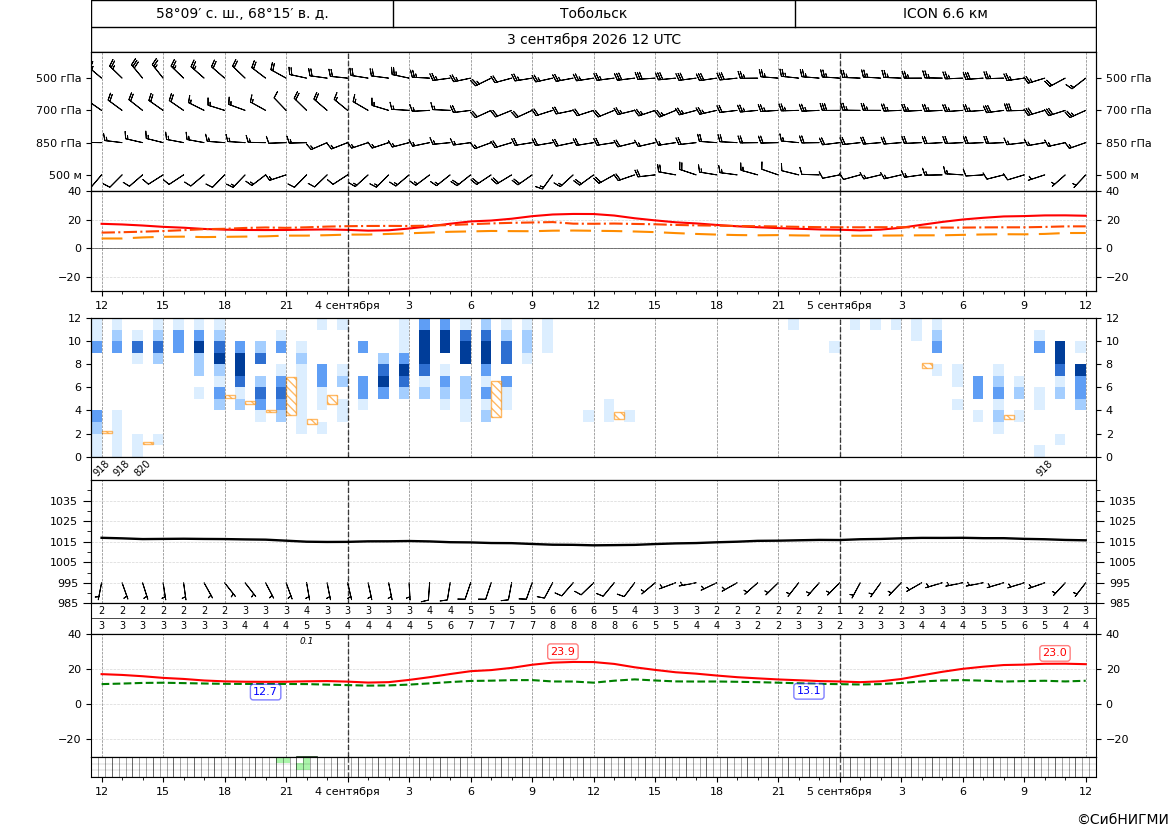1169x827 pixels.
Task: Click the 4 сентября label on bottom axis
Action: coord(347,791)
